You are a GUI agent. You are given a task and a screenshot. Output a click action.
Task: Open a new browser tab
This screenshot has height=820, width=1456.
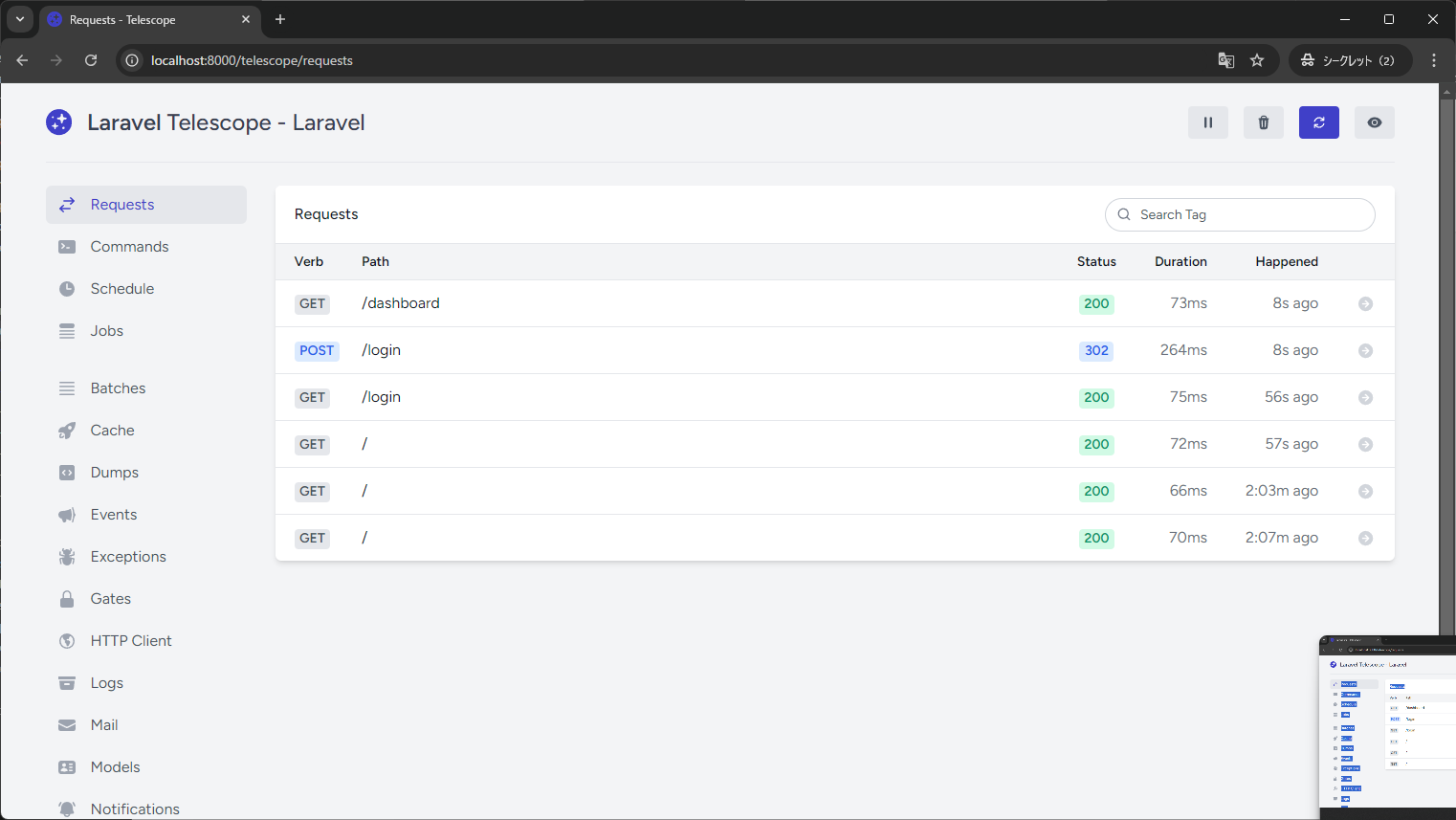pyautogui.click(x=280, y=19)
